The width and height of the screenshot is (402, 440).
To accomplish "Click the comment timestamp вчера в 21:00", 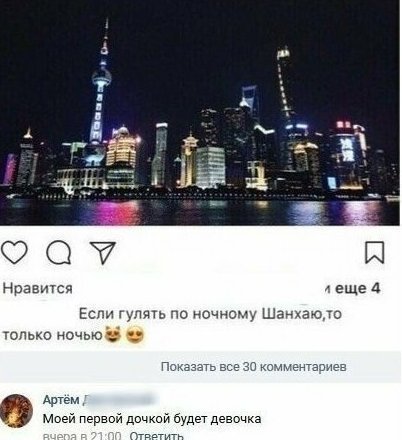I will coord(82,436).
